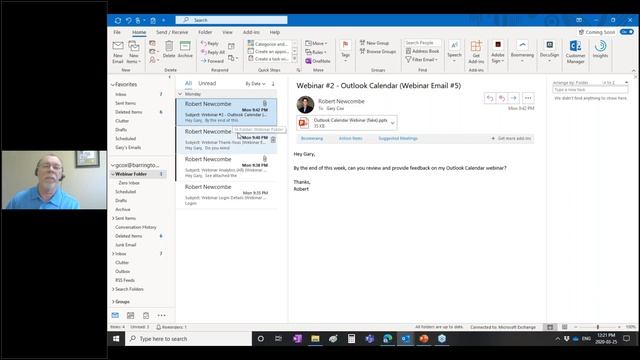This screenshot has width=640, height=360.
Task: Send message to OneNote
Action: 318,61
